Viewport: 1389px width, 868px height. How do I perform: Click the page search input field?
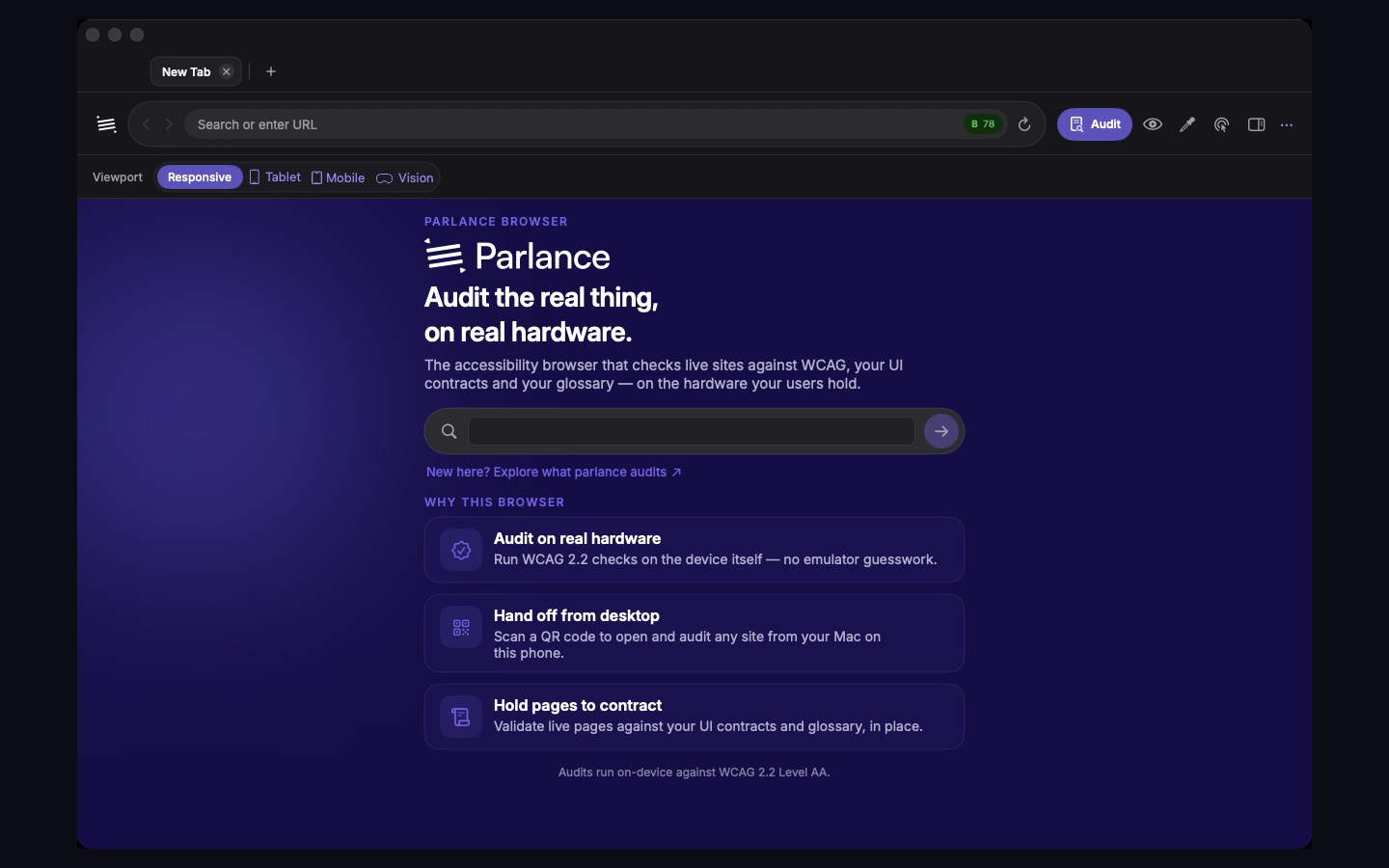pos(692,431)
